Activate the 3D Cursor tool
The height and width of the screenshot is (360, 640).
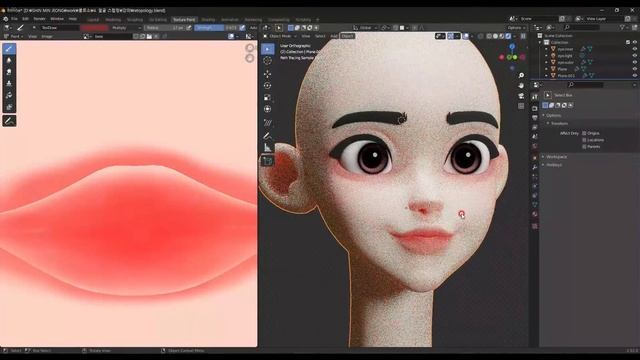tap(268, 61)
